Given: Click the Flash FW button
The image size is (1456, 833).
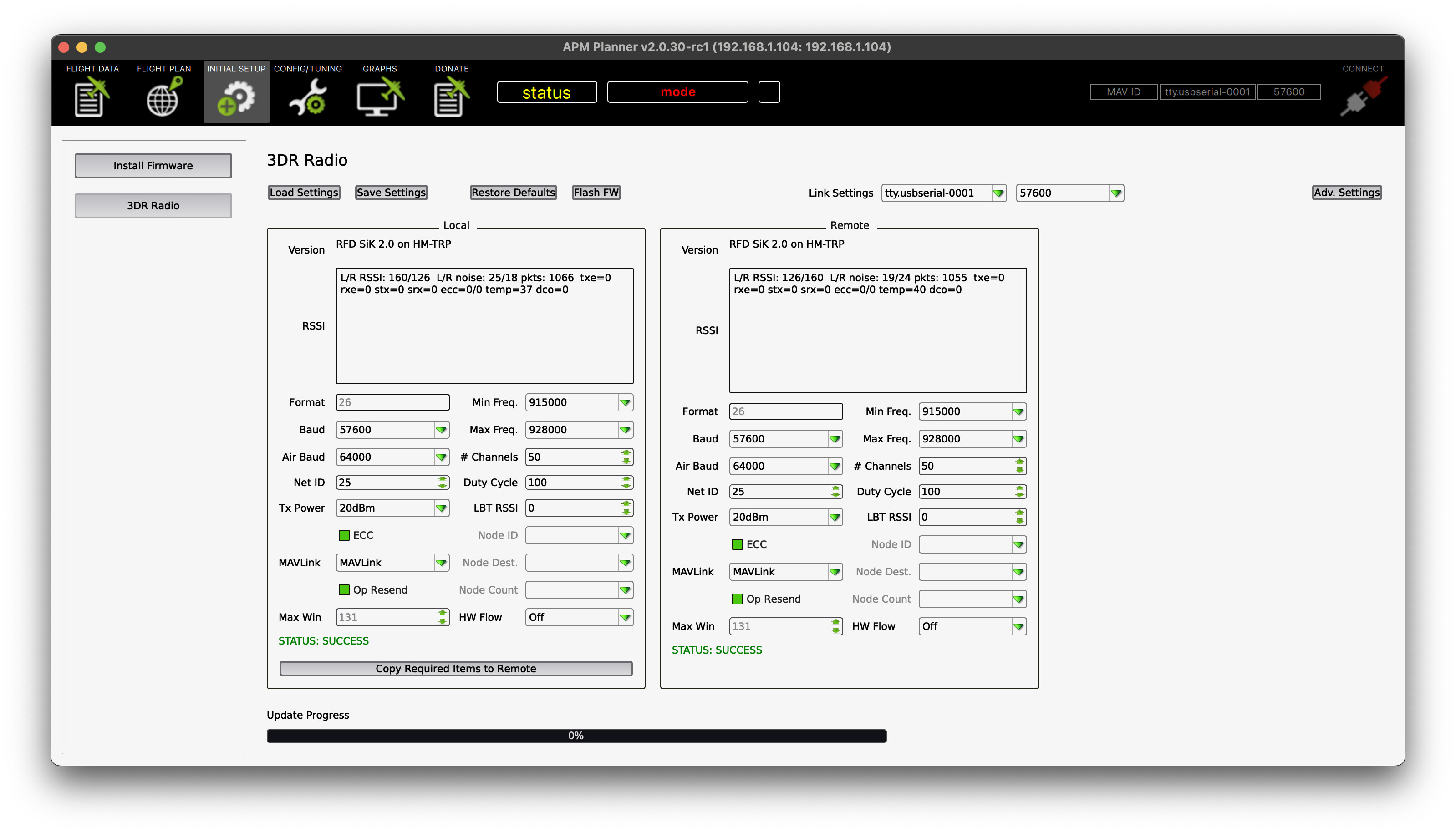Looking at the screenshot, I should point(596,193).
